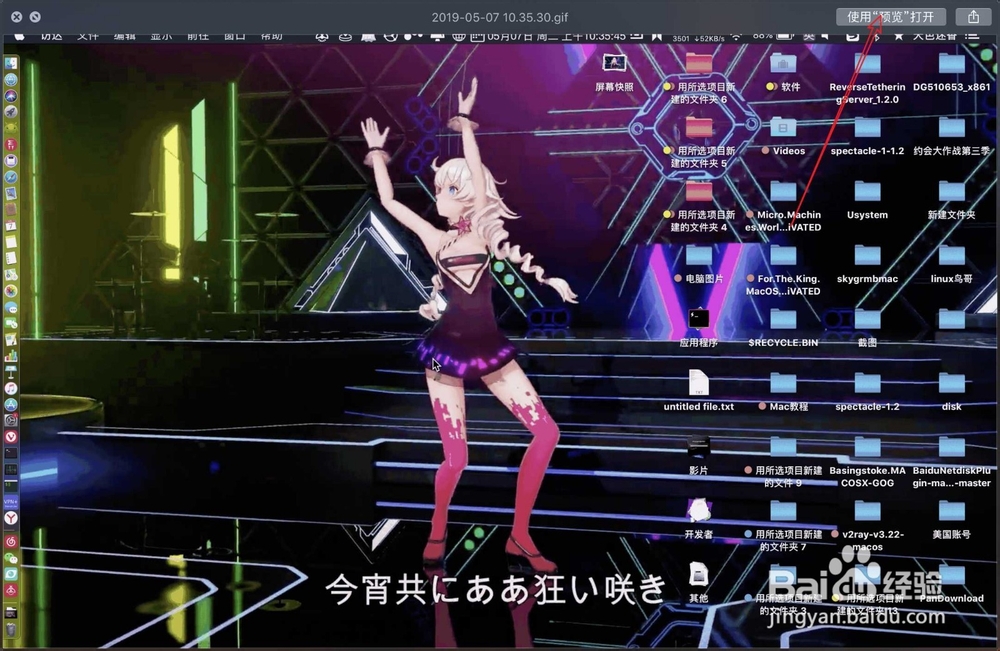Click the file title 2019-05-07 10.35.30.gif
The width and height of the screenshot is (1000, 651).
click(x=499, y=17)
